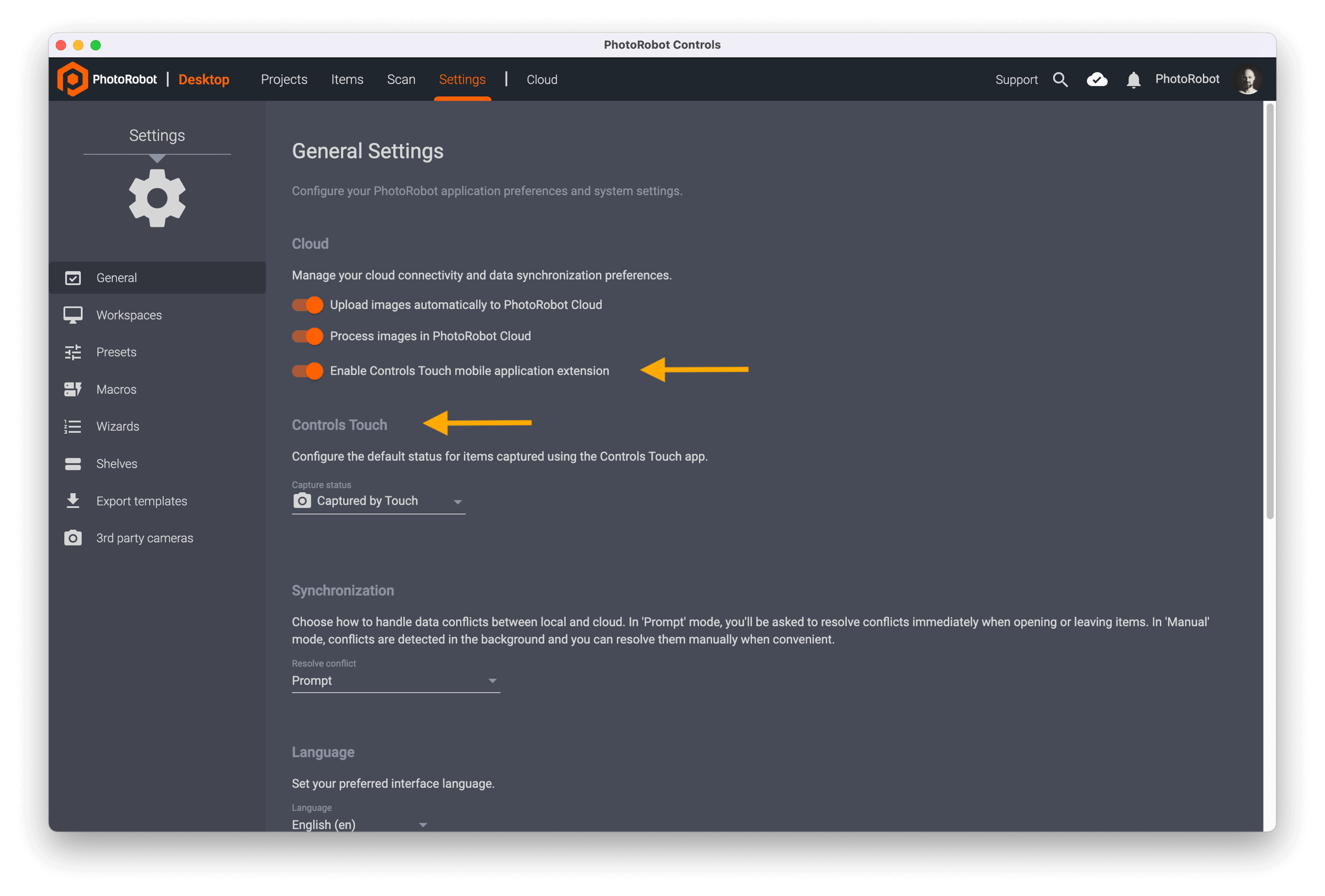Turn off Controls Touch mobile extension
The image size is (1325, 896).
[x=307, y=371]
